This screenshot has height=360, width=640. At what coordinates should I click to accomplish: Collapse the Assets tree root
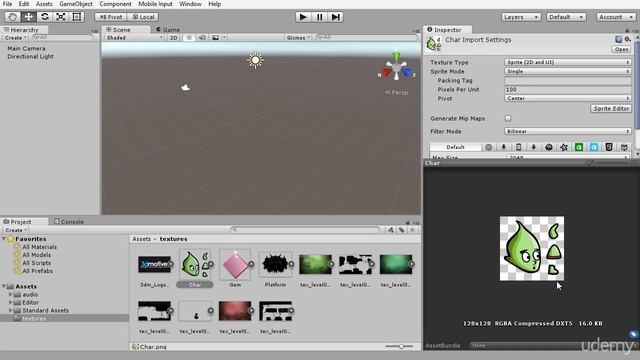coord(4,287)
